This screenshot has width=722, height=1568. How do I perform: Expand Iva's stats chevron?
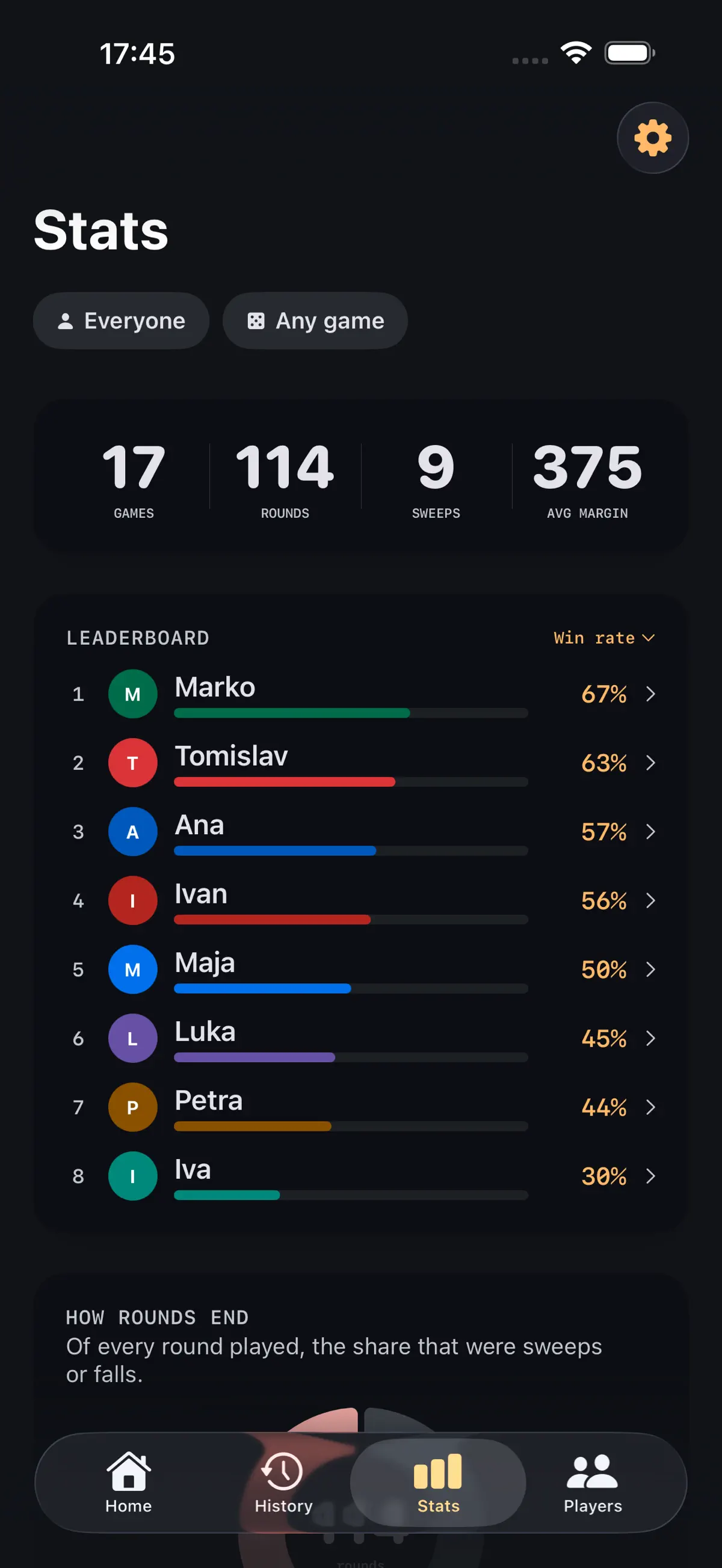click(650, 1175)
